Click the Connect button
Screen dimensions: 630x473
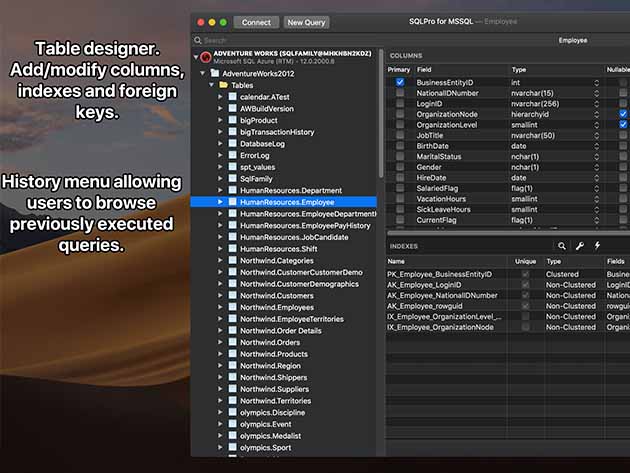coord(256,23)
